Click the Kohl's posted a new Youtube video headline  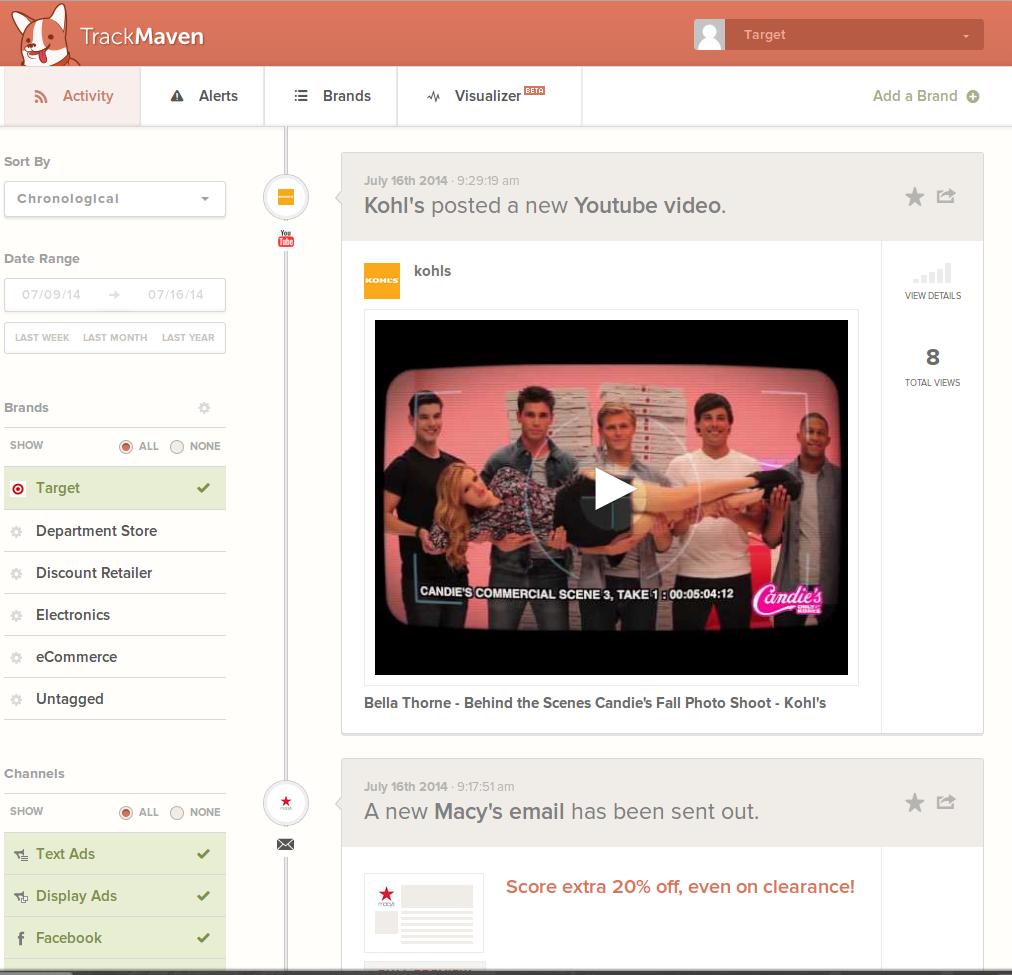click(545, 205)
